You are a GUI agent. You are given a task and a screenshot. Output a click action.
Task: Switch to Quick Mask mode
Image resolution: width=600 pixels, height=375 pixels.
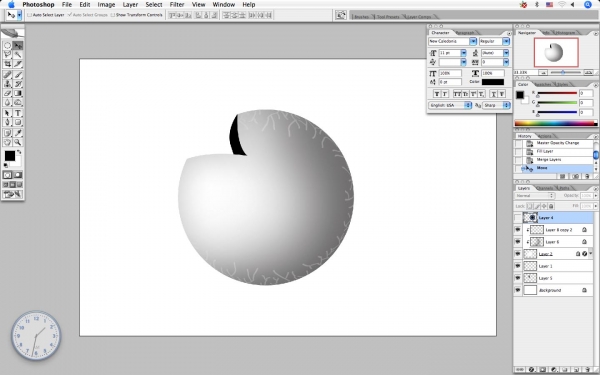[18, 175]
